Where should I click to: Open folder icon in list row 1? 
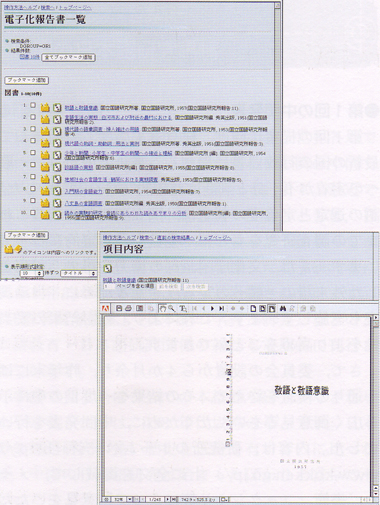(x=45, y=107)
